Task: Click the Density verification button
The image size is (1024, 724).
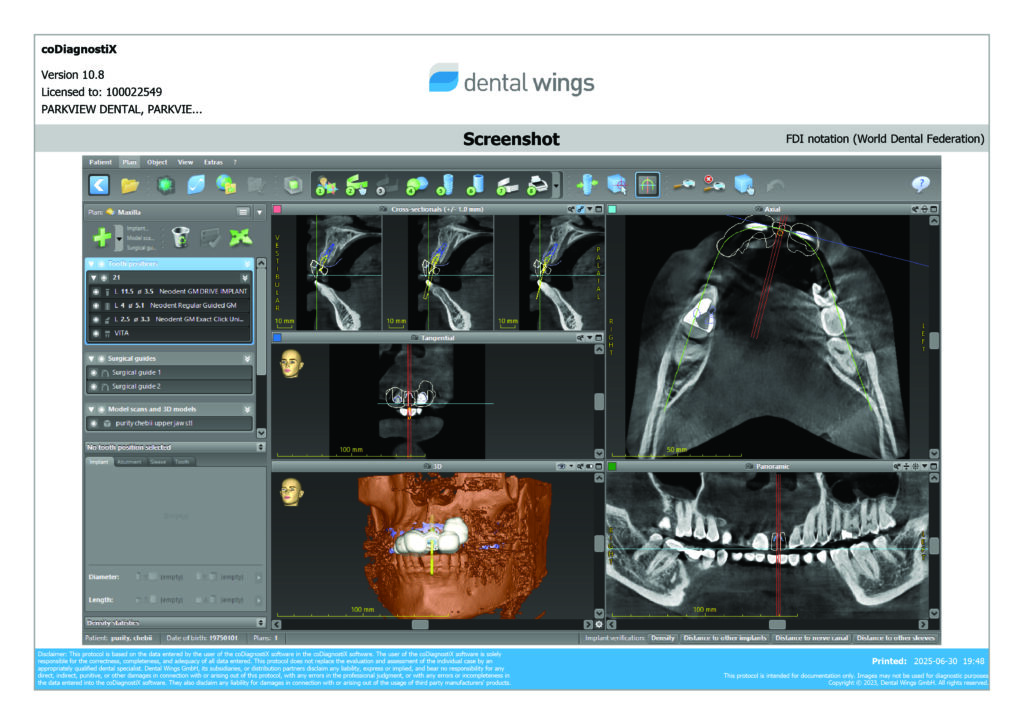Action: (x=663, y=638)
